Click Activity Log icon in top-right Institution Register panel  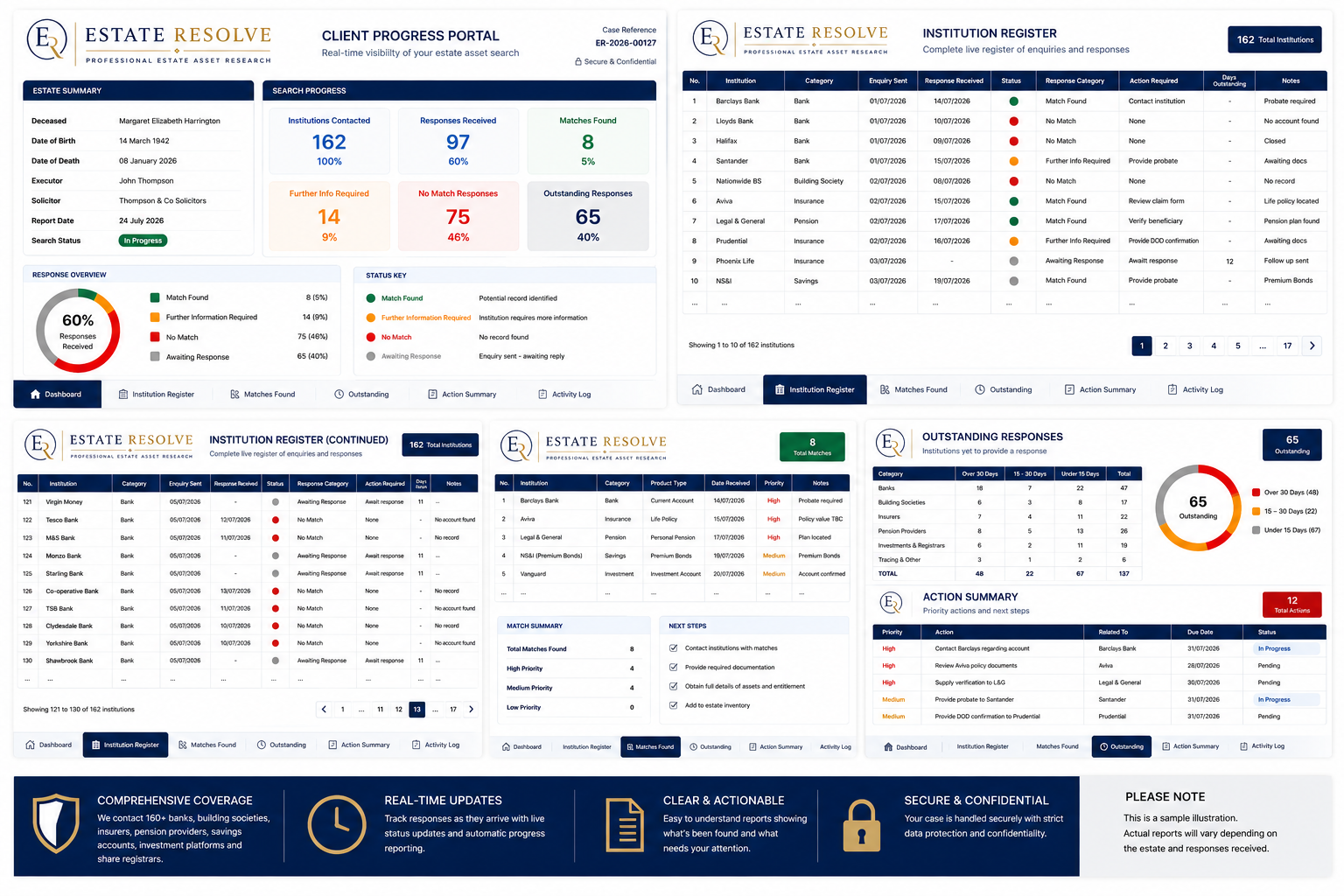[1172, 389]
